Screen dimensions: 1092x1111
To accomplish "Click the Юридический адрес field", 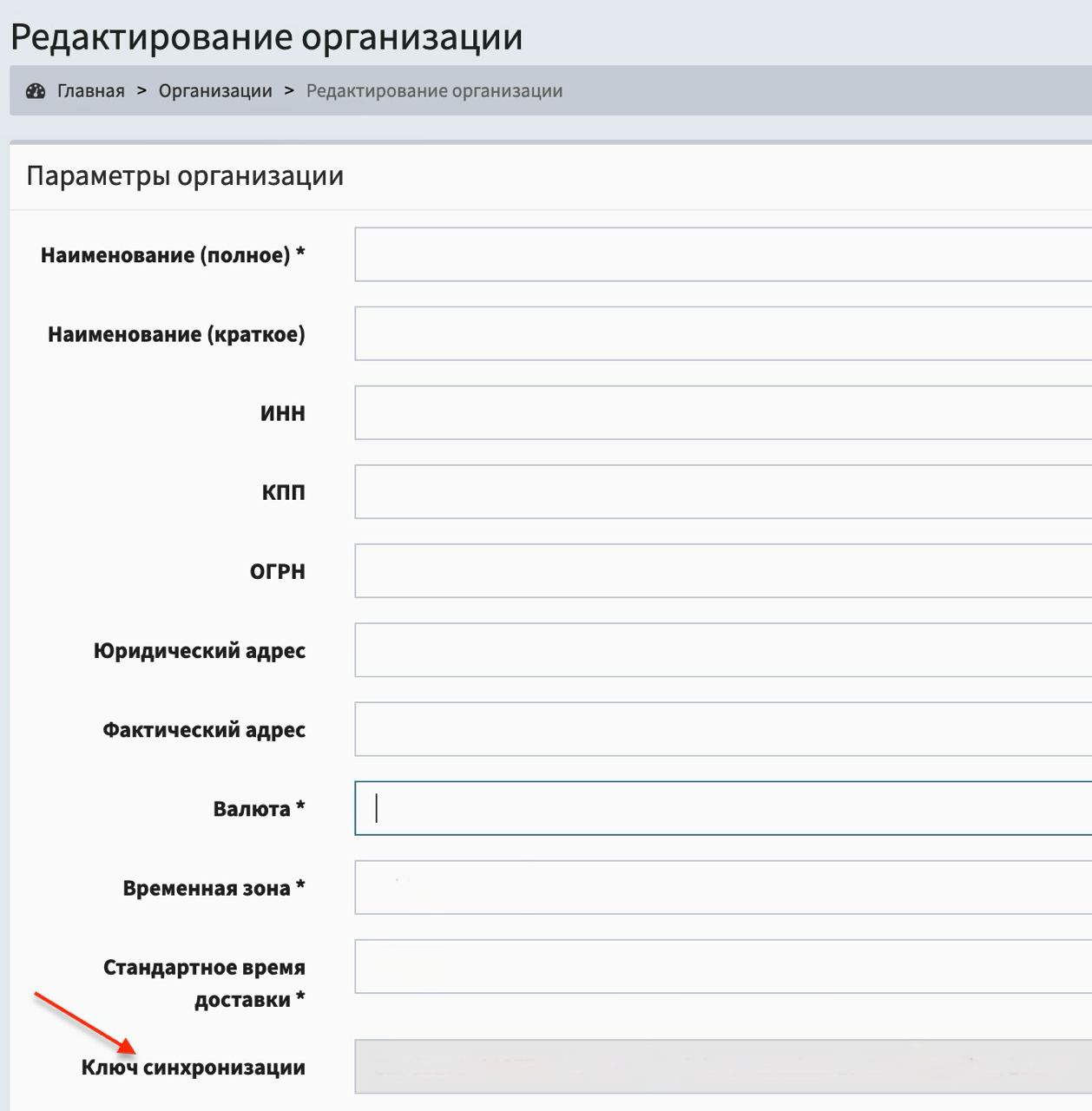I will click(x=722, y=649).
